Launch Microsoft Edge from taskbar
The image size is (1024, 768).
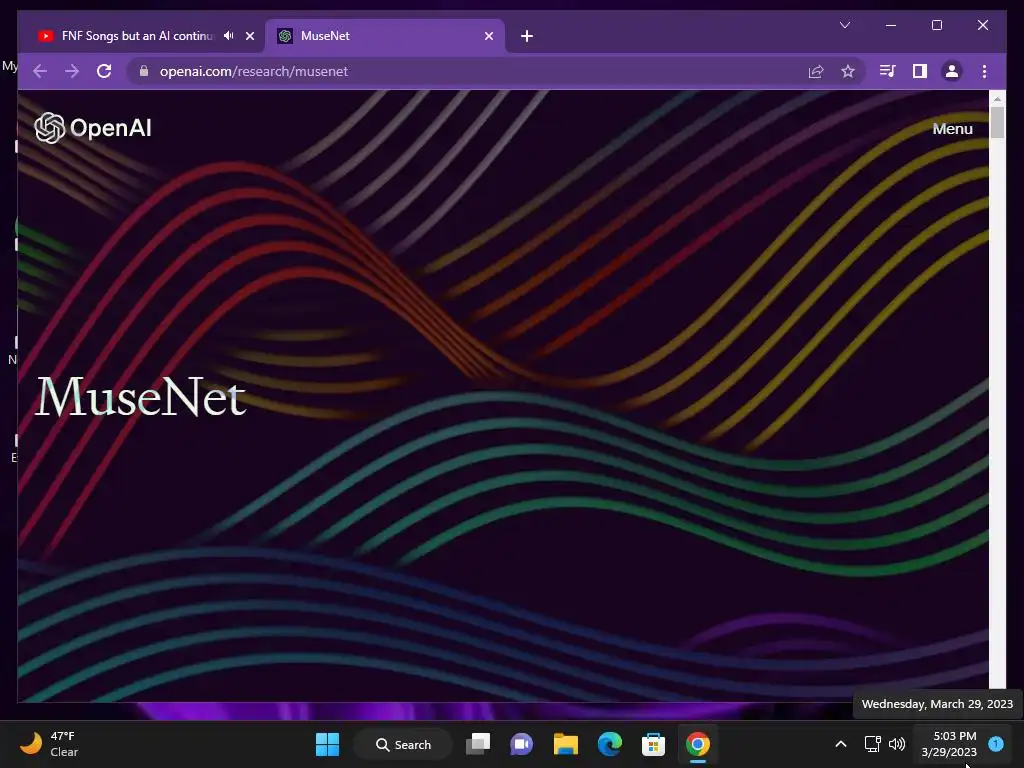pos(609,744)
